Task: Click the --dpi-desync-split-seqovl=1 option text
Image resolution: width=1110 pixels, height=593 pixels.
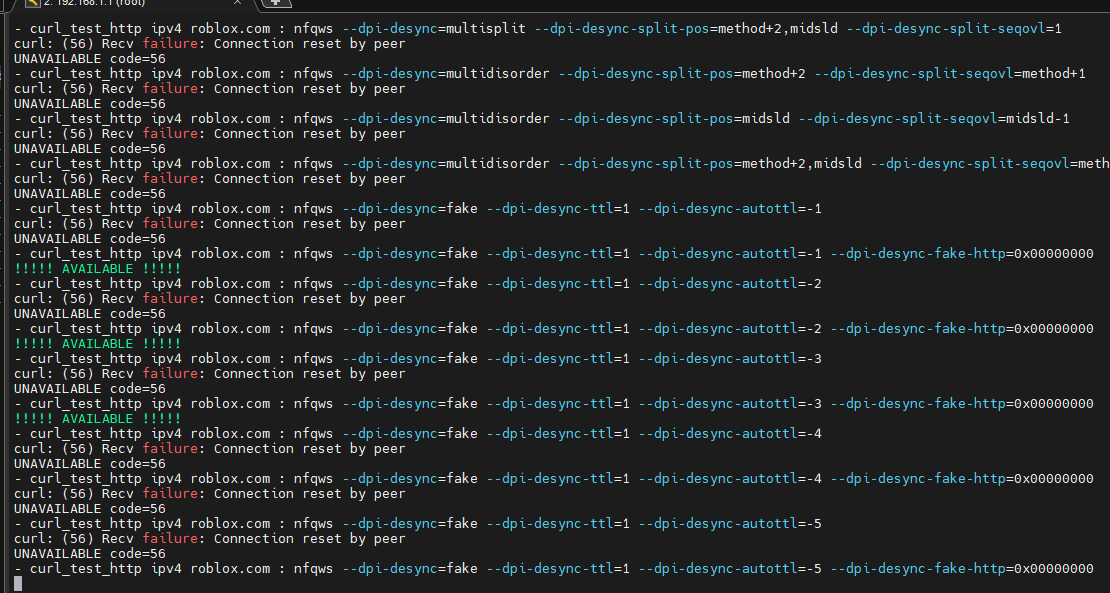Action: pyautogui.click(x=954, y=28)
